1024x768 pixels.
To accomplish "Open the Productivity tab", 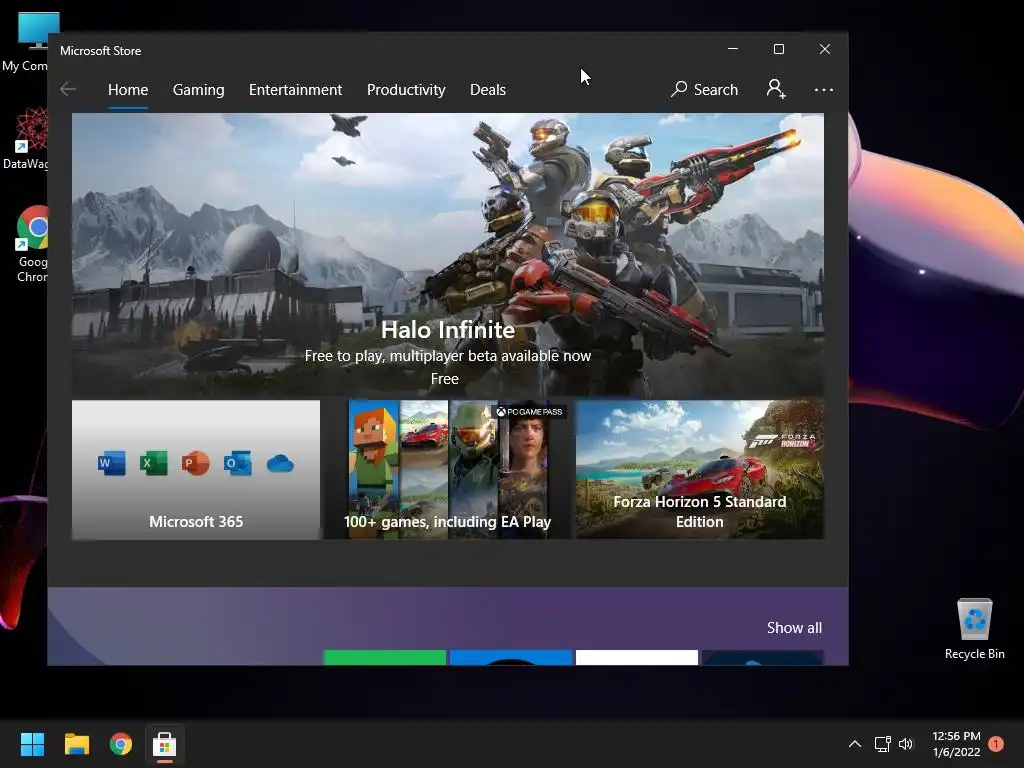I will [x=406, y=89].
